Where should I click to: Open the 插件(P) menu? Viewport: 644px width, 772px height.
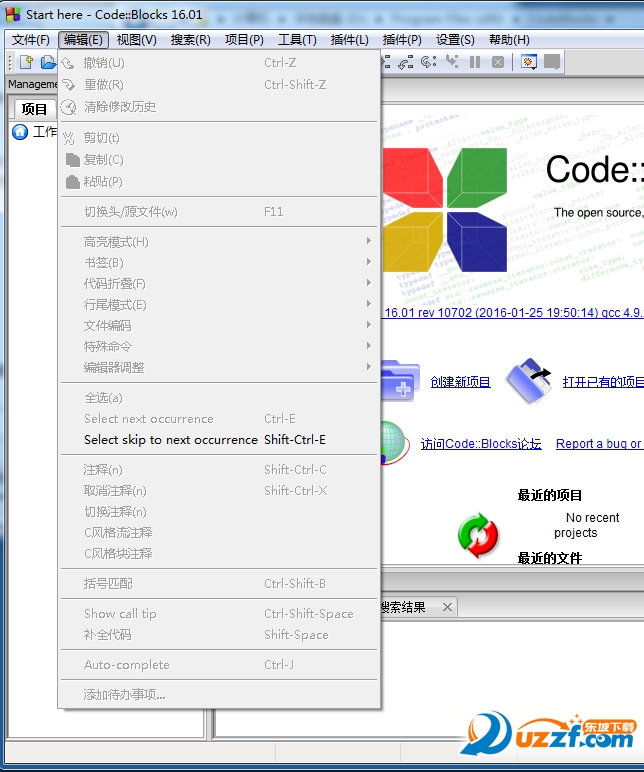tap(402, 40)
